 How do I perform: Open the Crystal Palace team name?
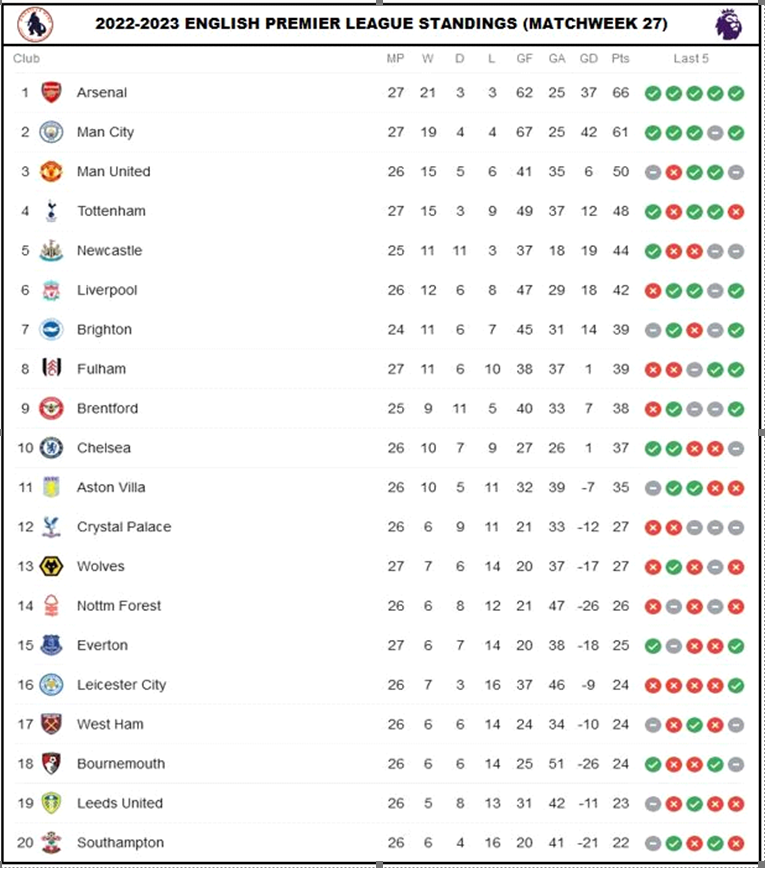click(x=124, y=527)
